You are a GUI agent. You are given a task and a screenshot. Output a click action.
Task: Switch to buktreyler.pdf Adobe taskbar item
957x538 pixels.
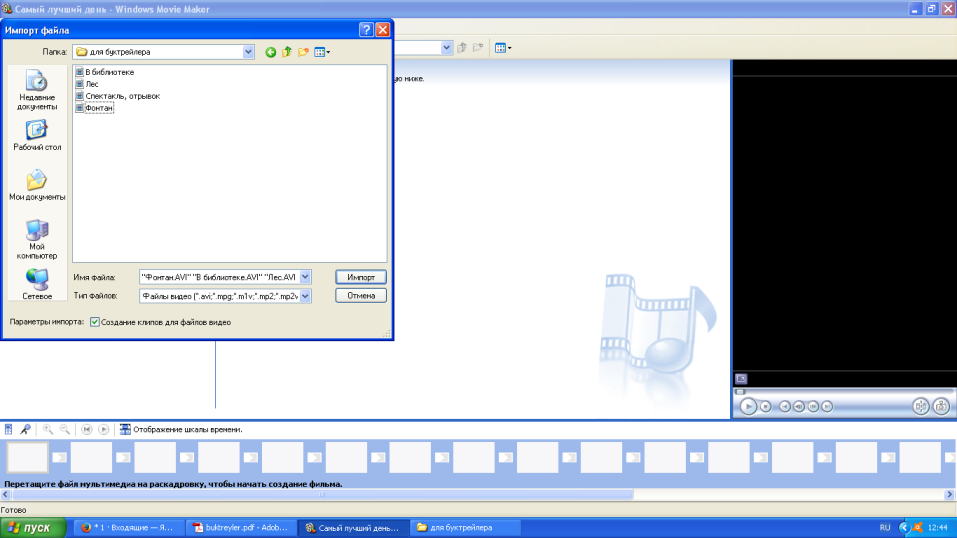(x=240, y=528)
